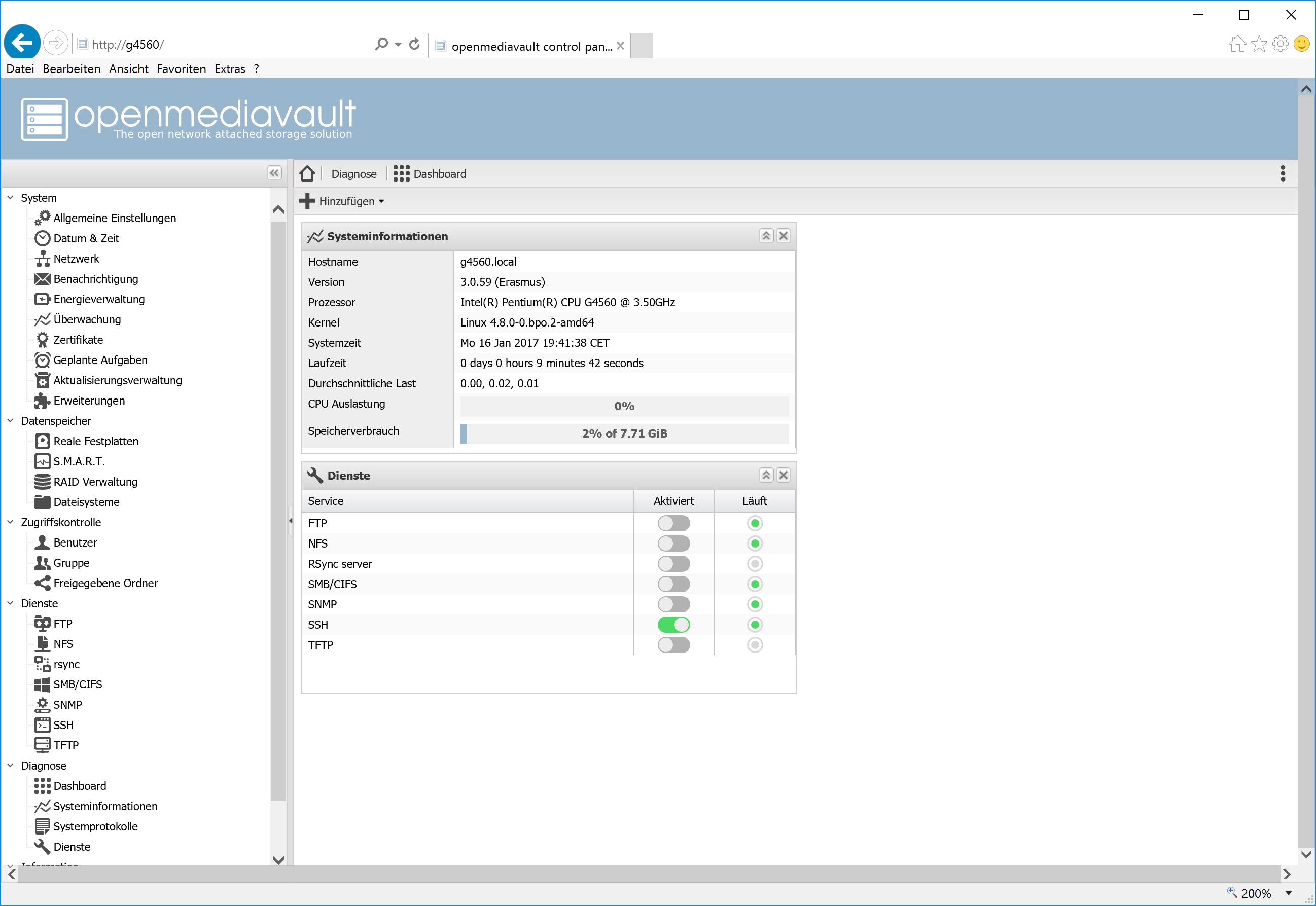Open the zoom level 200% dropdown
The height and width of the screenshot is (906, 1316).
click(x=1289, y=893)
